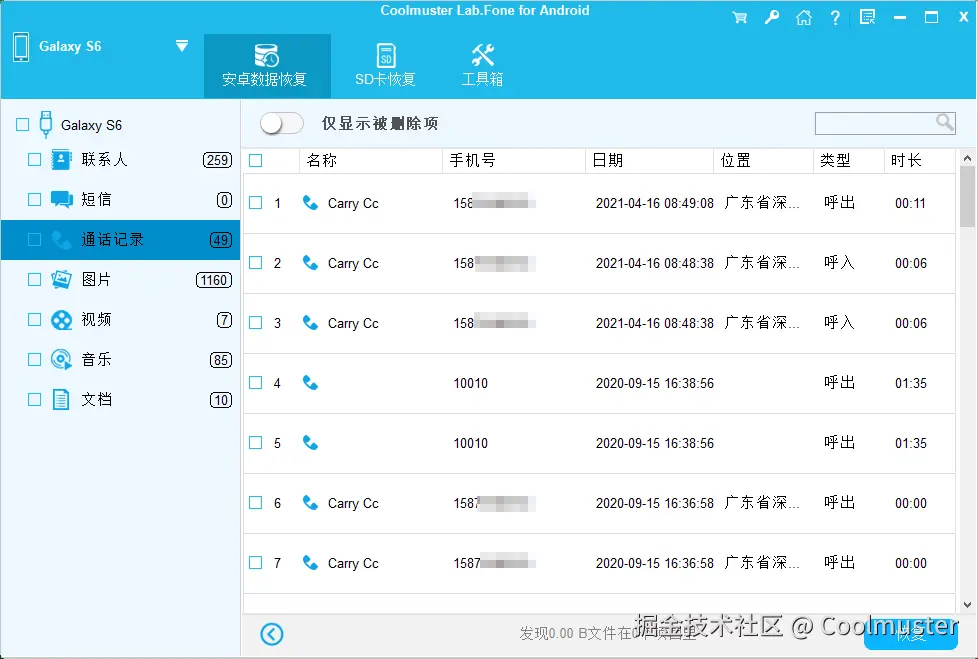This screenshot has width=978, height=659.
Task: Enable the 仅显示被删除项 deleted-only switch
Action: pos(281,122)
